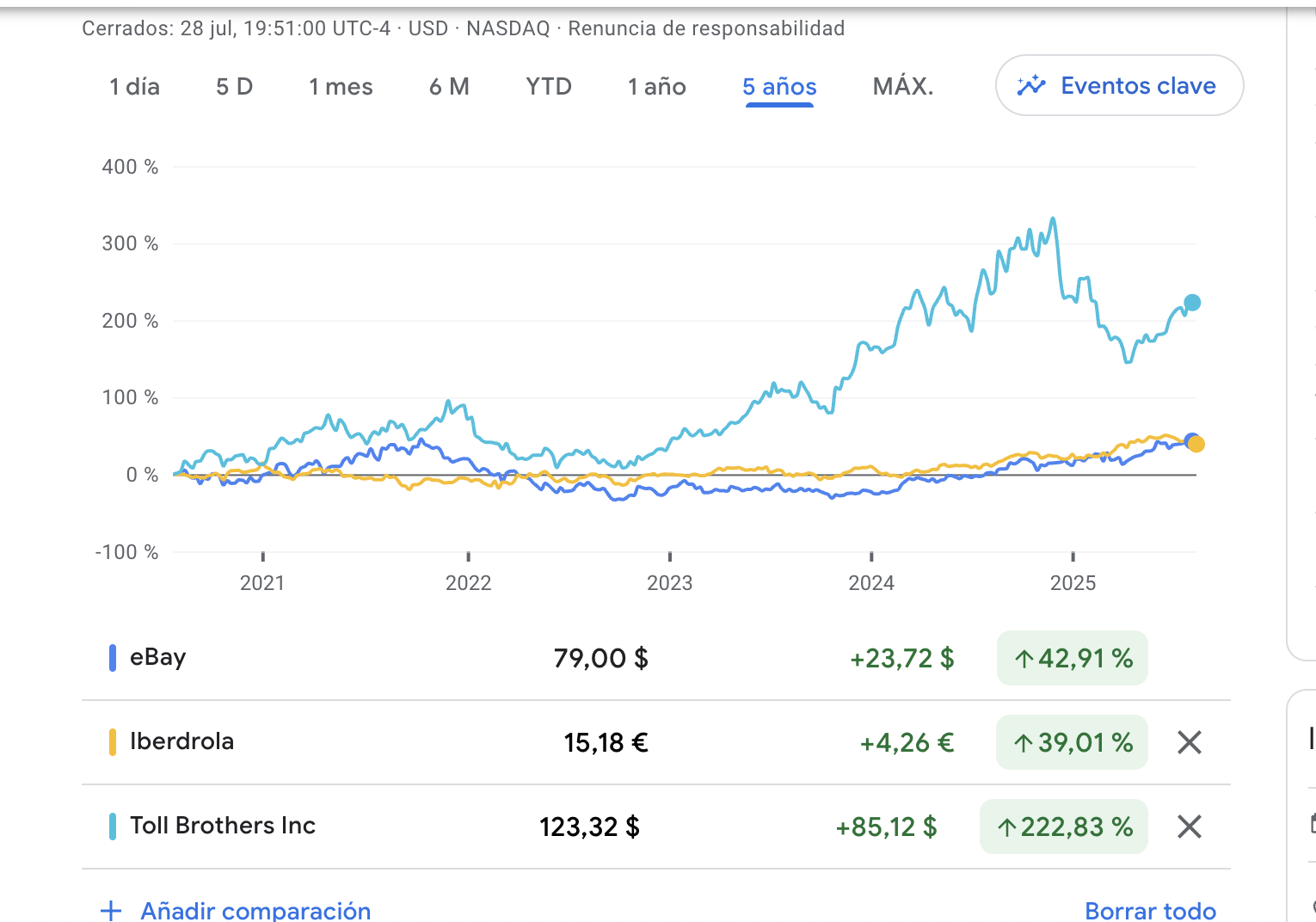Open the MÁX. time range
The width and height of the screenshot is (1316, 922).
click(902, 87)
